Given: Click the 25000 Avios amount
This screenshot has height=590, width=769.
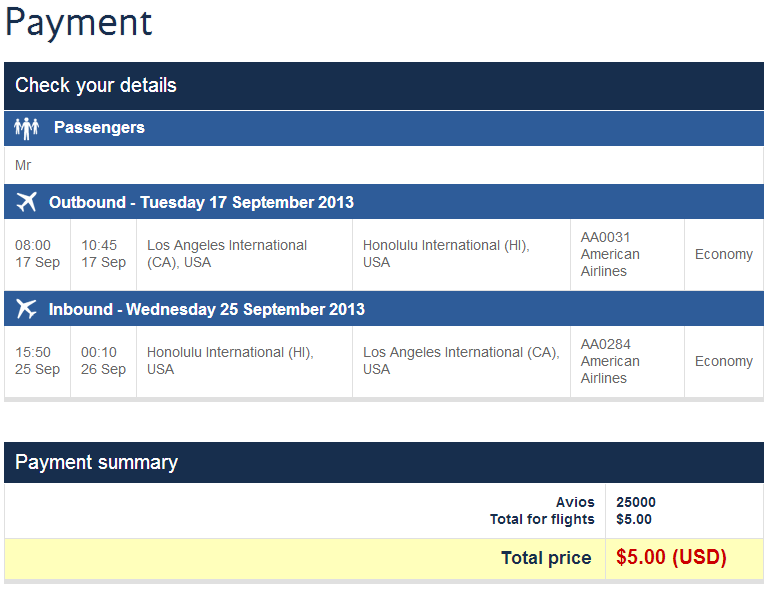Looking at the screenshot, I should [x=636, y=502].
